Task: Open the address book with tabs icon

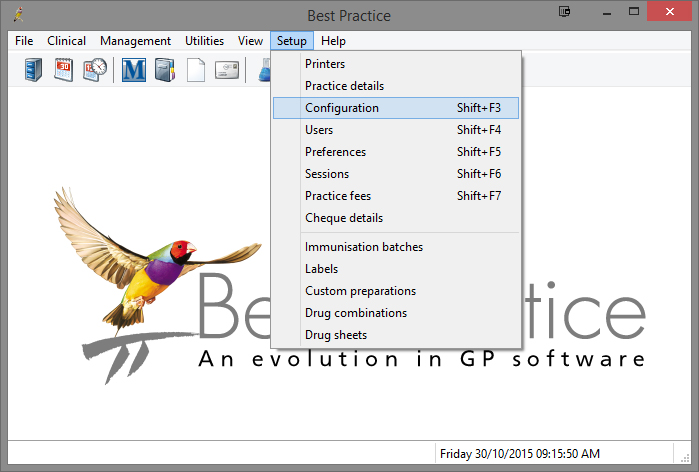Action: 165,70
